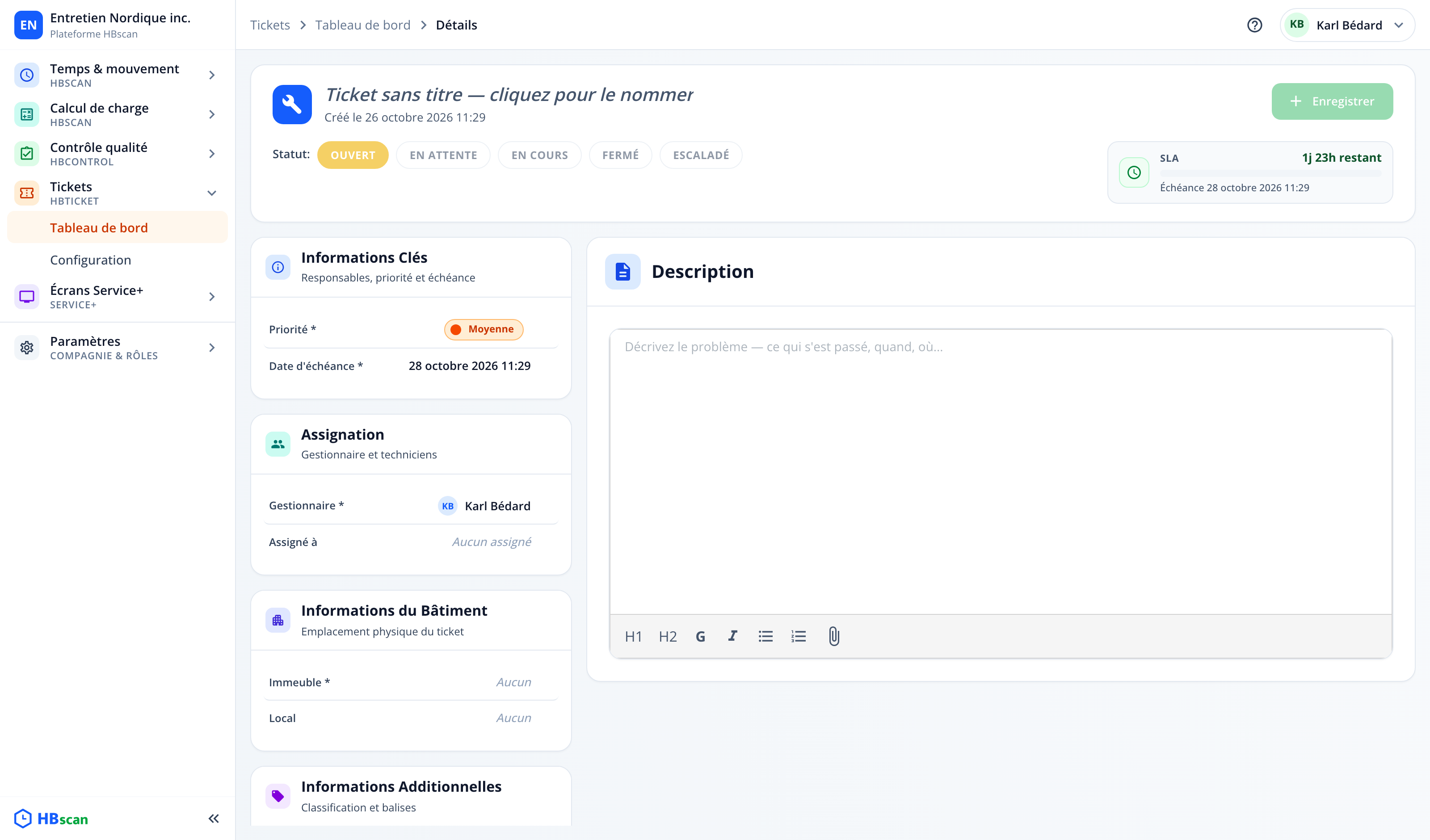Set status to ESCALADÉ

(x=701, y=155)
